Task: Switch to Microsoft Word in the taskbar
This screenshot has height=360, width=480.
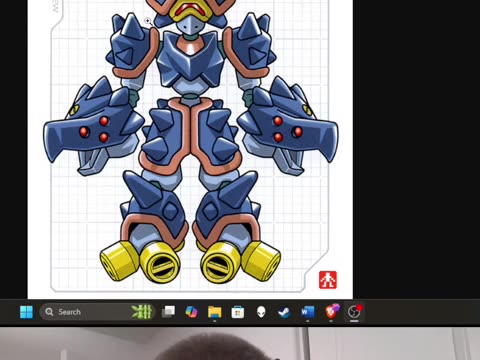Action: coord(307,312)
